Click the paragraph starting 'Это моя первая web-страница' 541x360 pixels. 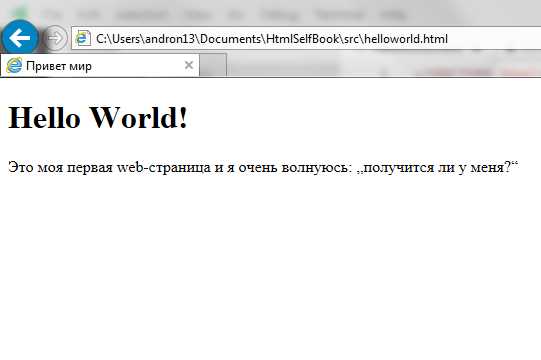263,167
